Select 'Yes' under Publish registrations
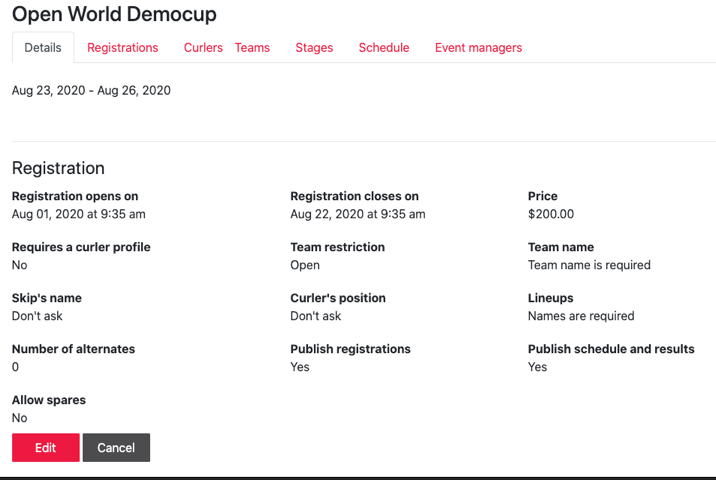 pyautogui.click(x=300, y=367)
